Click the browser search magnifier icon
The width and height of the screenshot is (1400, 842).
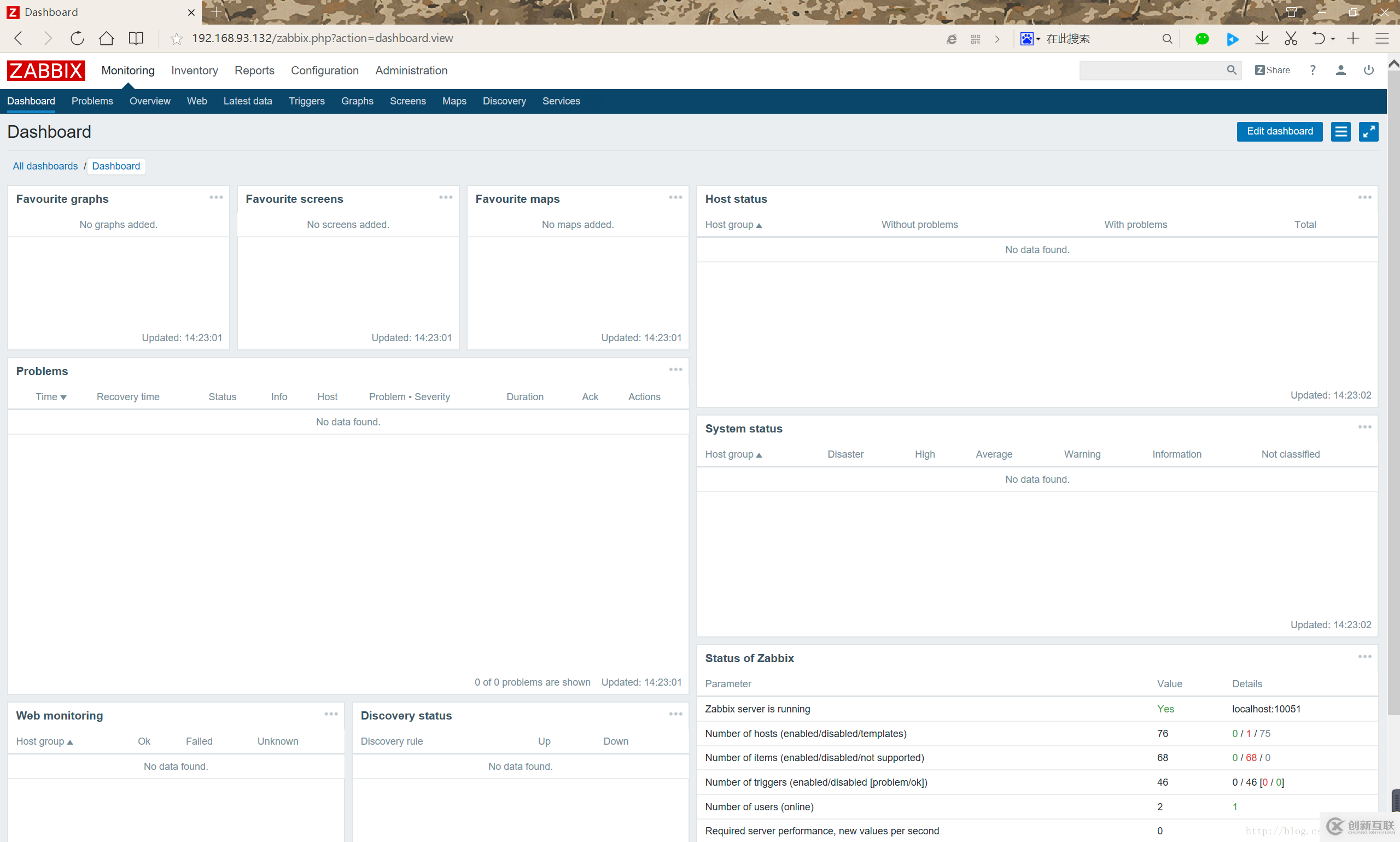(1167, 39)
